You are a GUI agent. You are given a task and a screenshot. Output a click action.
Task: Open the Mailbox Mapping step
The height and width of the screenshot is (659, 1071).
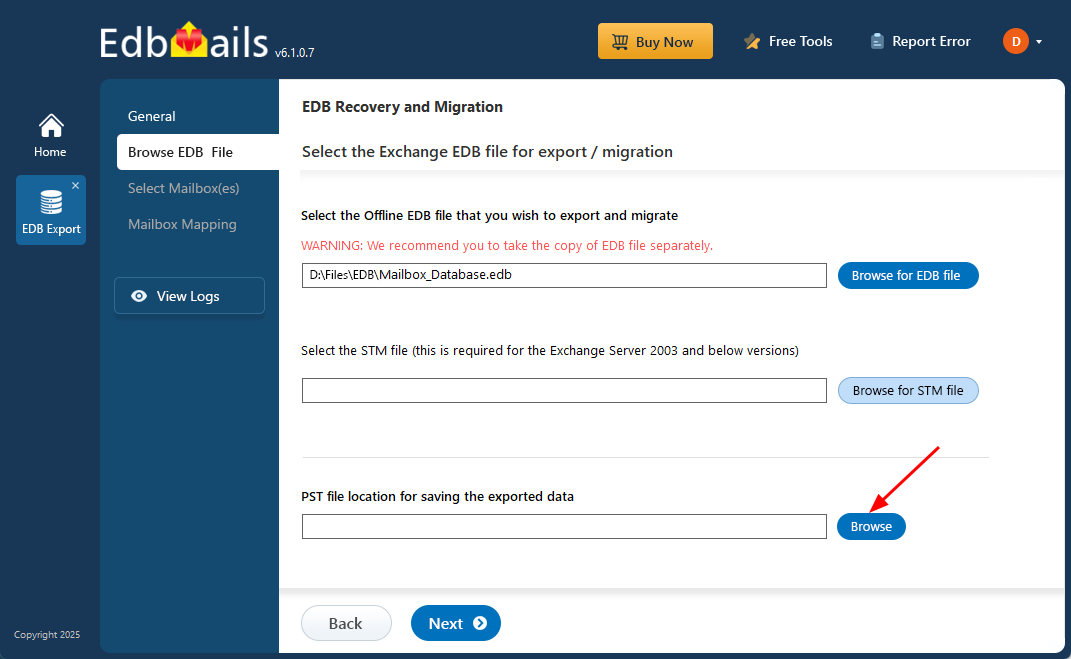pos(182,224)
